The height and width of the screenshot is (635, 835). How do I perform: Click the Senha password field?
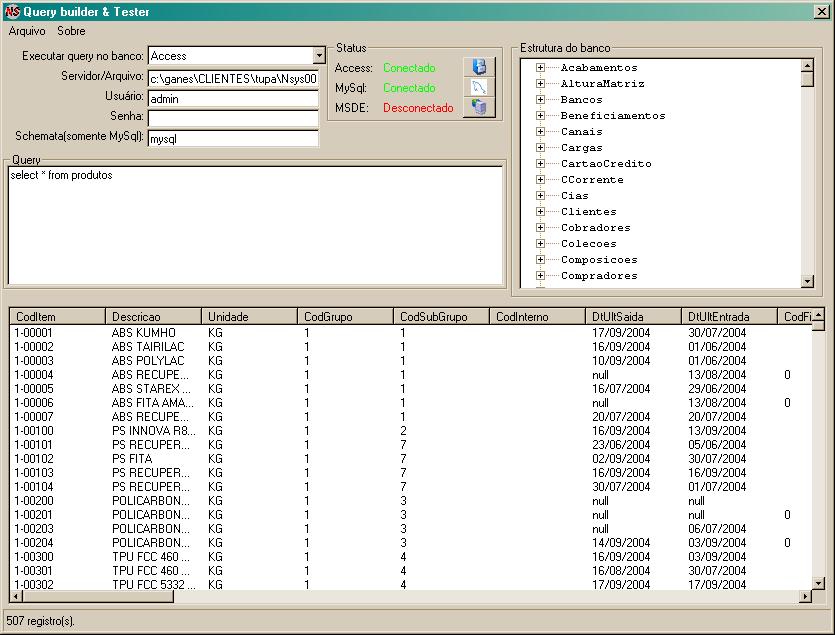pyautogui.click(x=233, y=118)
